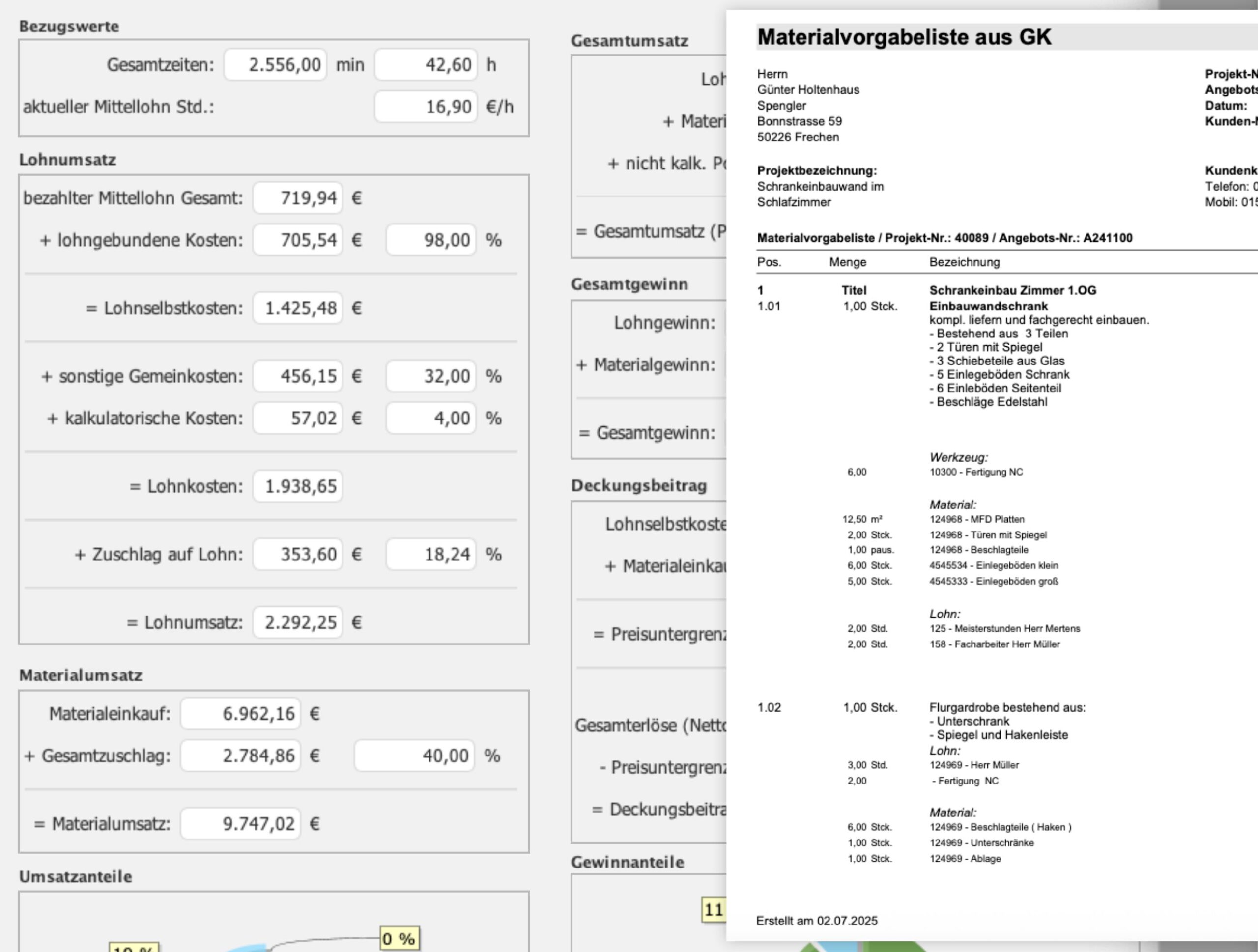Click title Schrankeinbau Zimmer 1.OG

point(1013,290)
